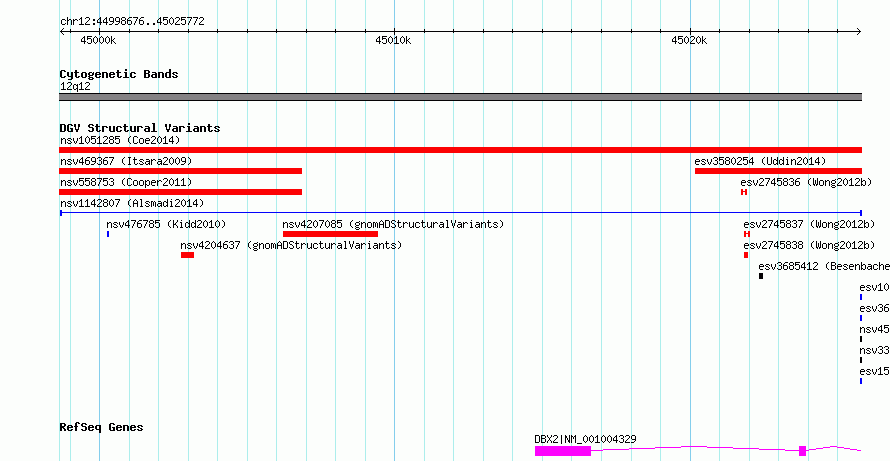Screen dimensions: 890x461
Task: Select the nsv469367 (Itsara2009) red bar
Action: [180, 171]
